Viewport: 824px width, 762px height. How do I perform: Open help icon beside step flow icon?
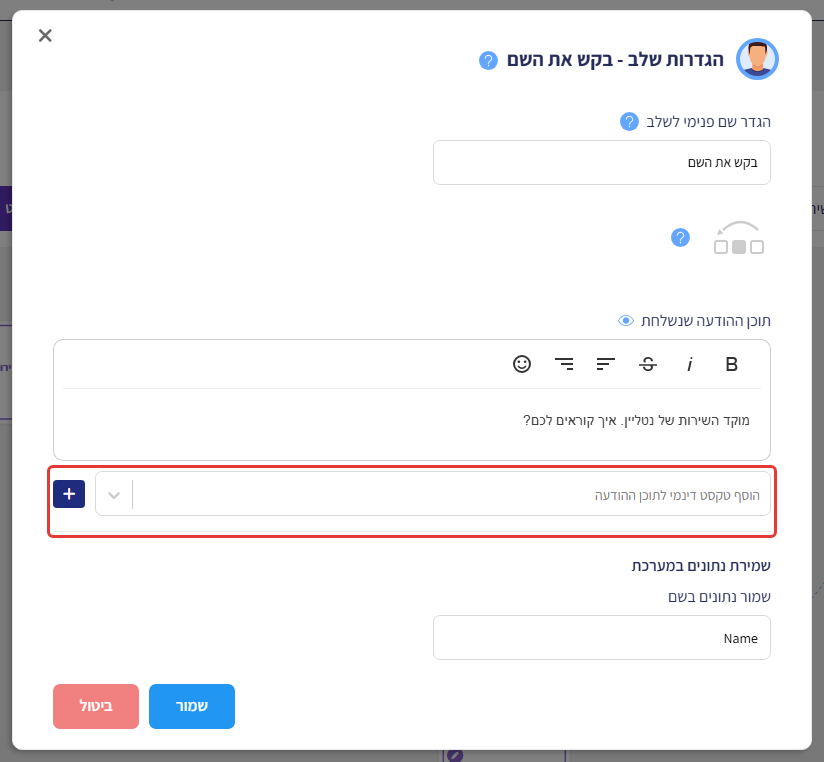(x=680, y=238)
